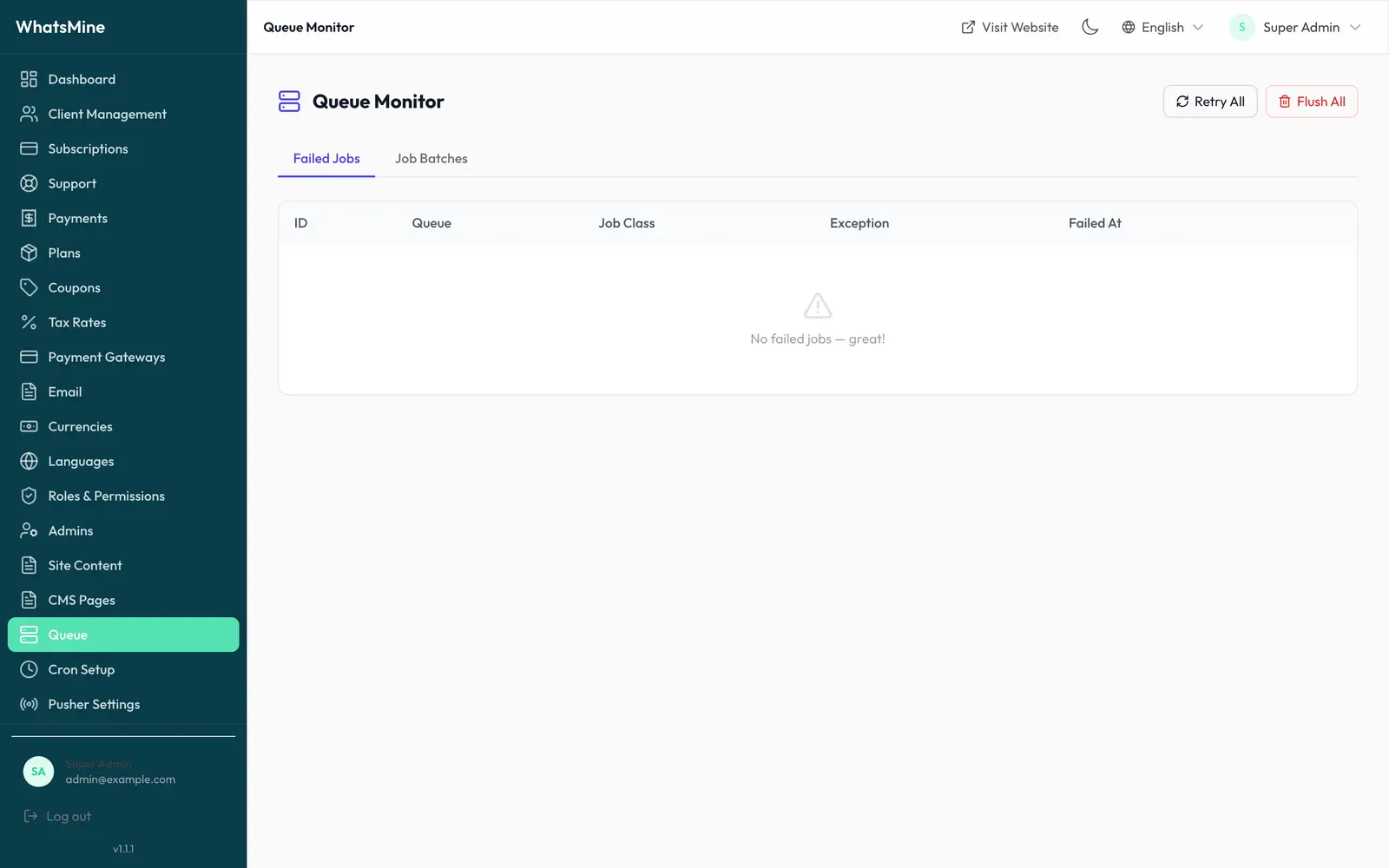Viewport: 1389px width, 868px height.
Task: Click the v1.1.1 version label
Action: [123, 849]
